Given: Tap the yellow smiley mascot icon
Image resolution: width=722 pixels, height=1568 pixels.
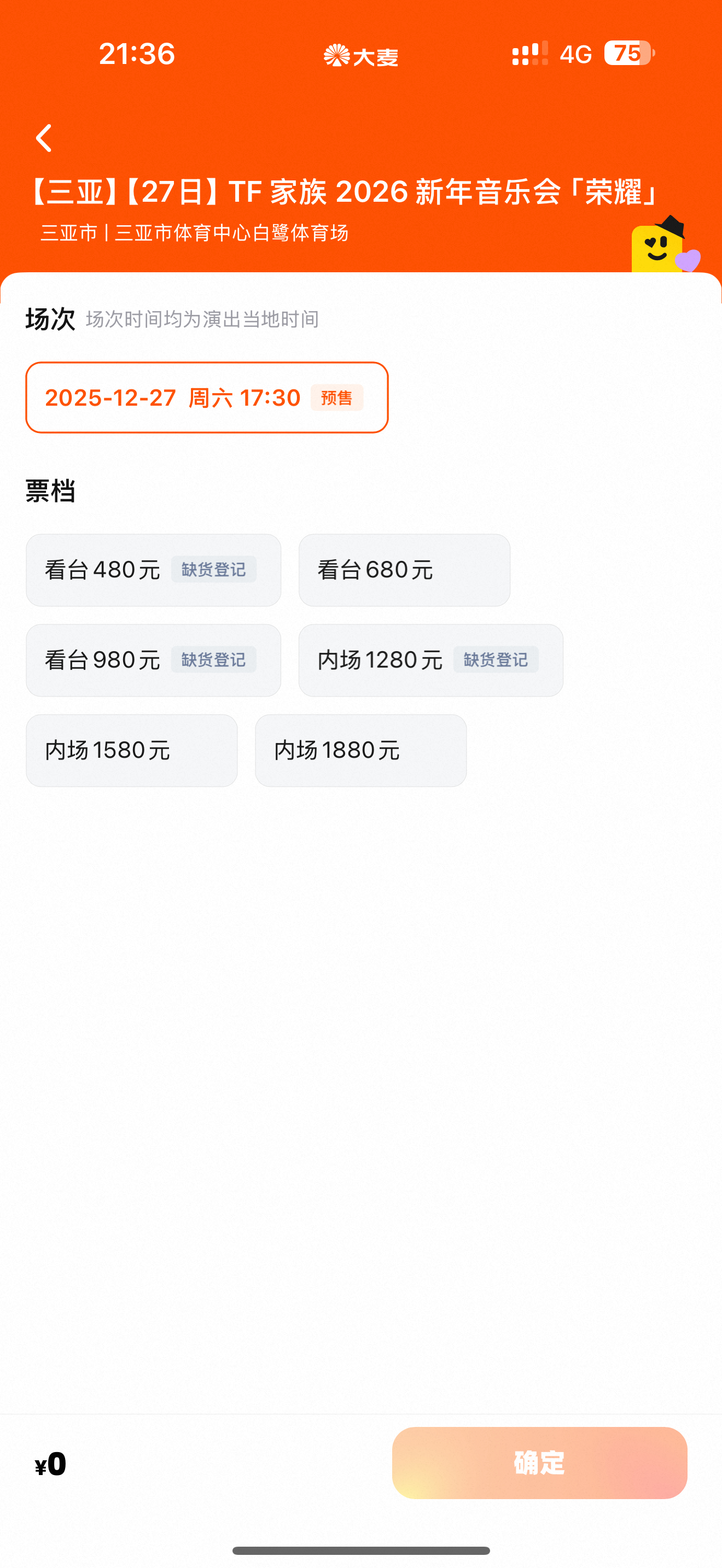Looking at the screenshot, I should [x=662, y=246].
